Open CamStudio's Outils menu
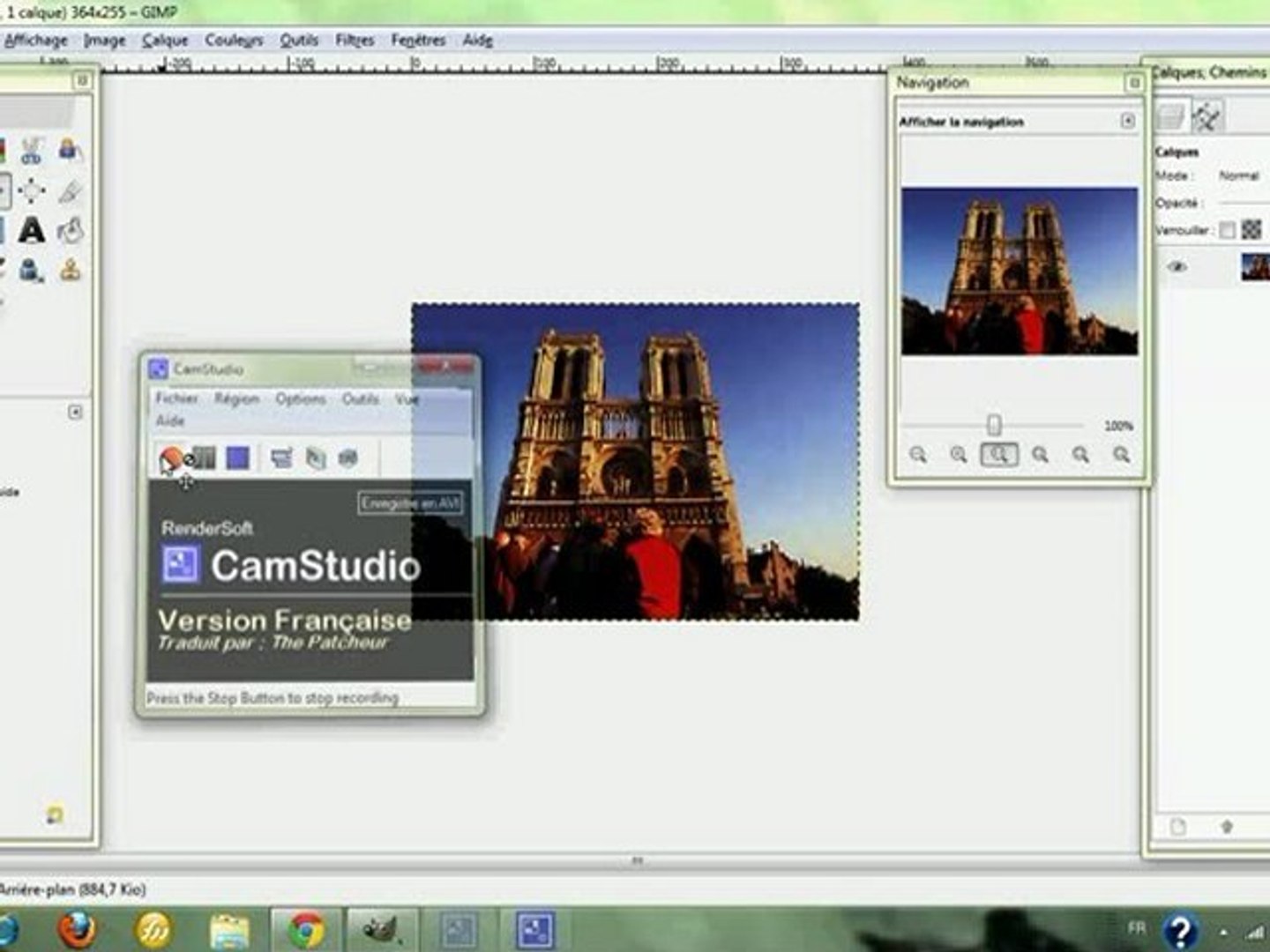Viewport: 1270px width, 952px height. [x=360, y=398]
